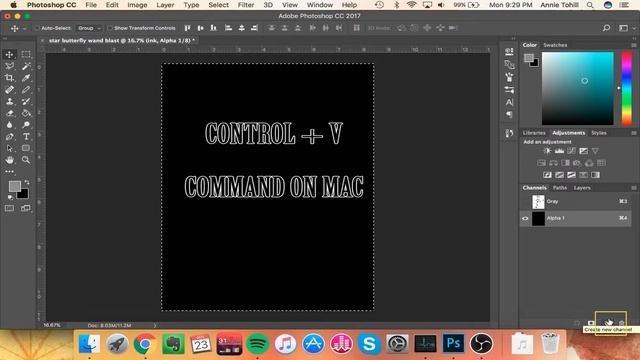Select the Horizontal Type tool
This screenshot has width=640, height=360.
26,136
